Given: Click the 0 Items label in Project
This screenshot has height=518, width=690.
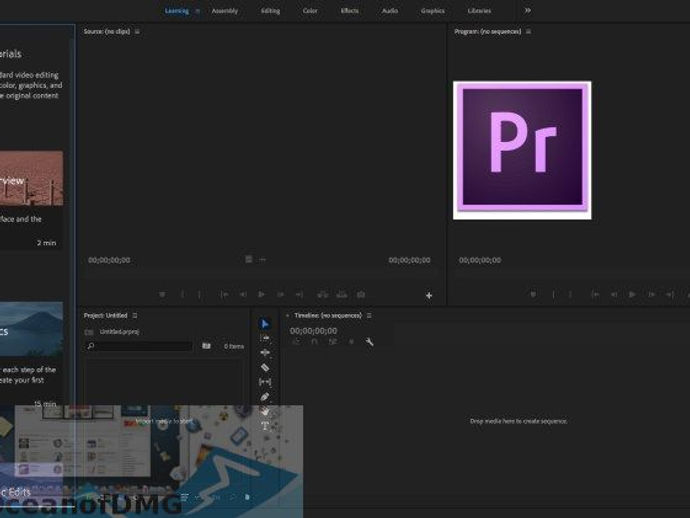Looking at the screenshot, I should click(234, 346).
